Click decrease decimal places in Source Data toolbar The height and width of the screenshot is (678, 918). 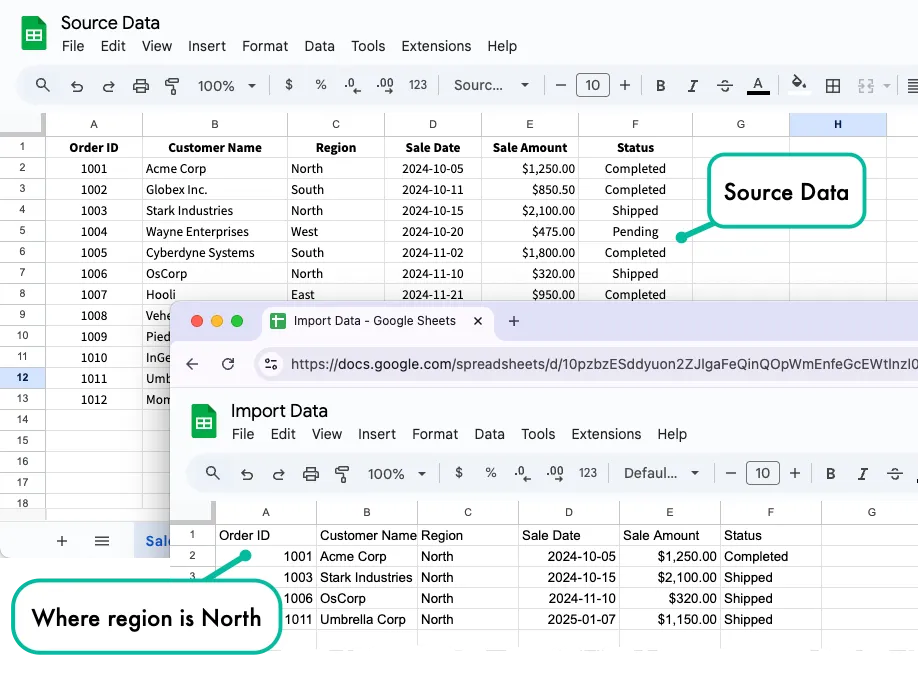coord(352,86)
